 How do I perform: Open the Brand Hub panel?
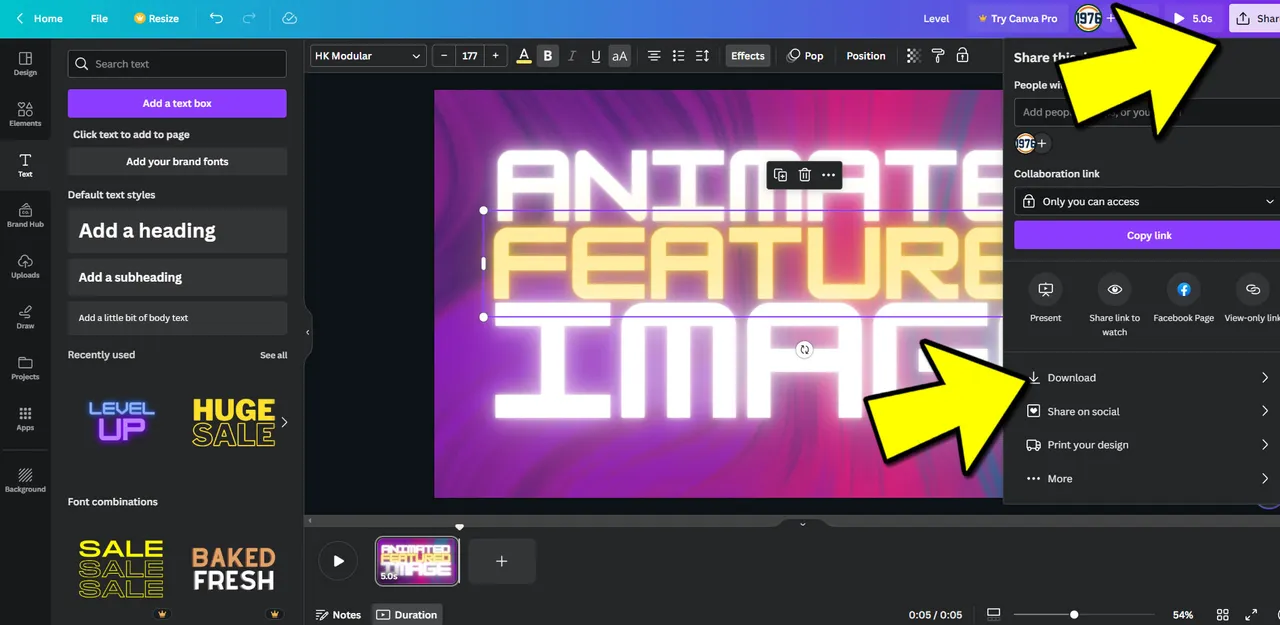click(25, 216)
